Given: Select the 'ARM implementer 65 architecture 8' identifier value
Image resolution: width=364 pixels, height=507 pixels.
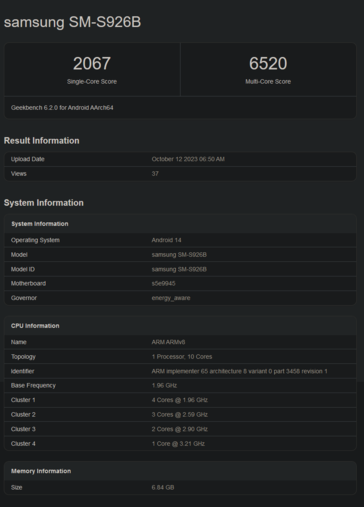Looking at the screenshot, I should coord(239,371).
